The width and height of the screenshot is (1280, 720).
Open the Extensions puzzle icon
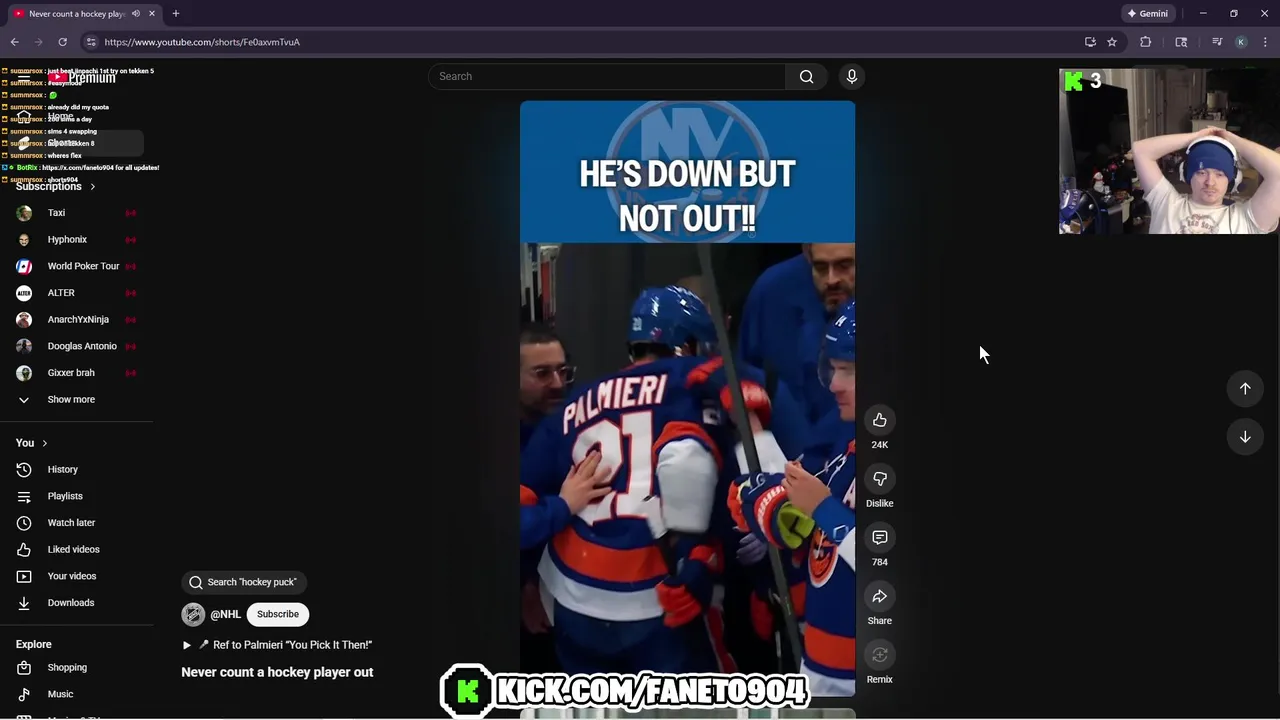pos(1146,42)
